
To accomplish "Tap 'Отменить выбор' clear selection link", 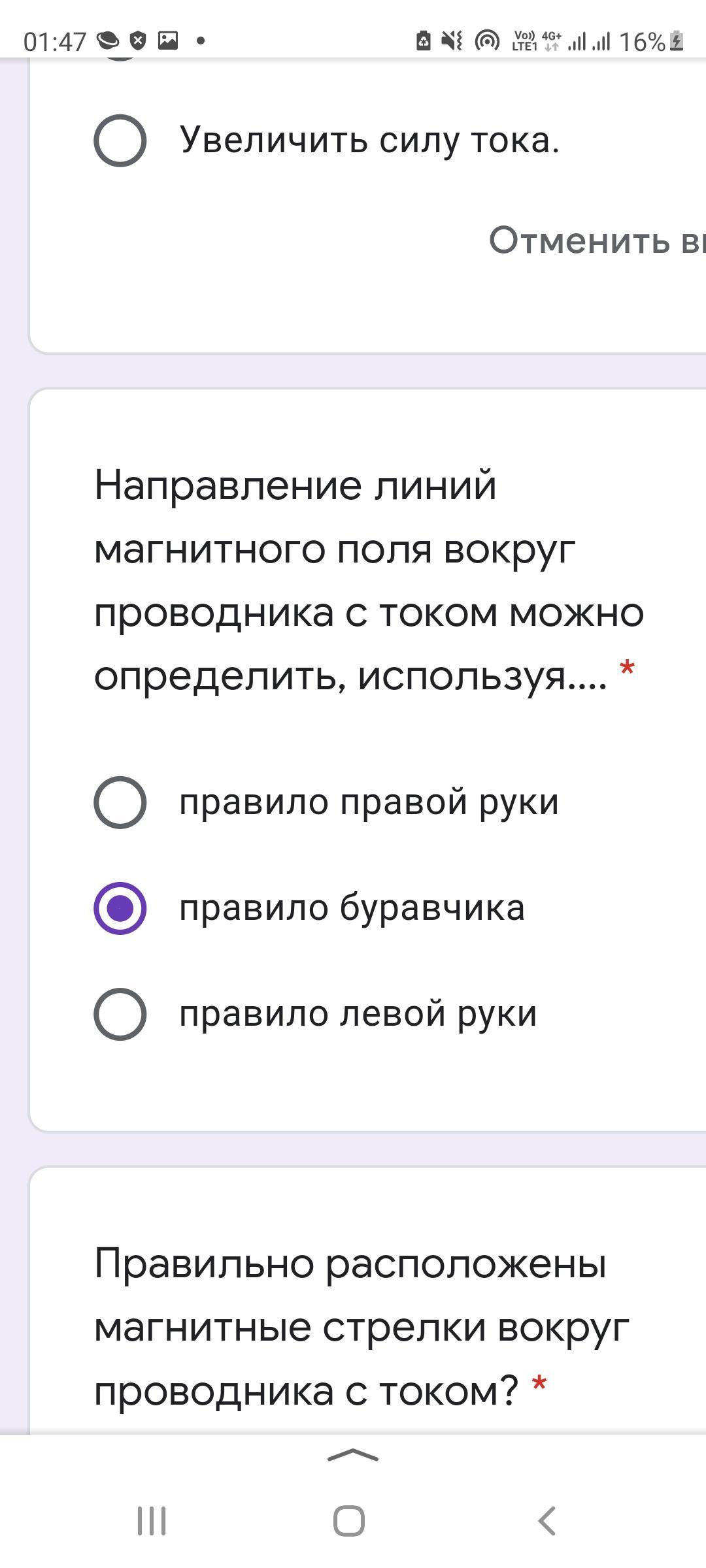I will point(596,240).
